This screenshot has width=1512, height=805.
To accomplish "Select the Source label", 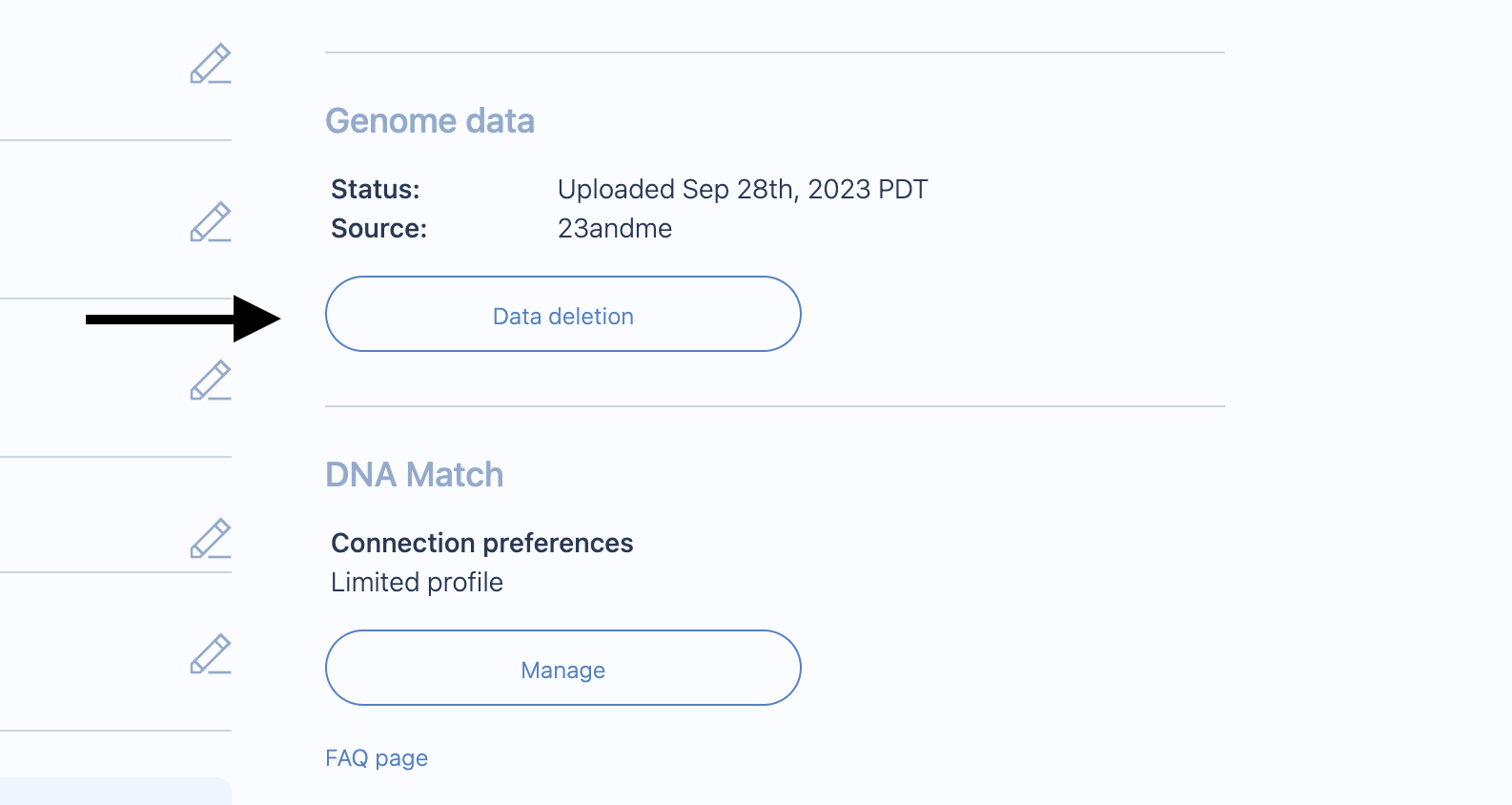I will tap(378, 229).
